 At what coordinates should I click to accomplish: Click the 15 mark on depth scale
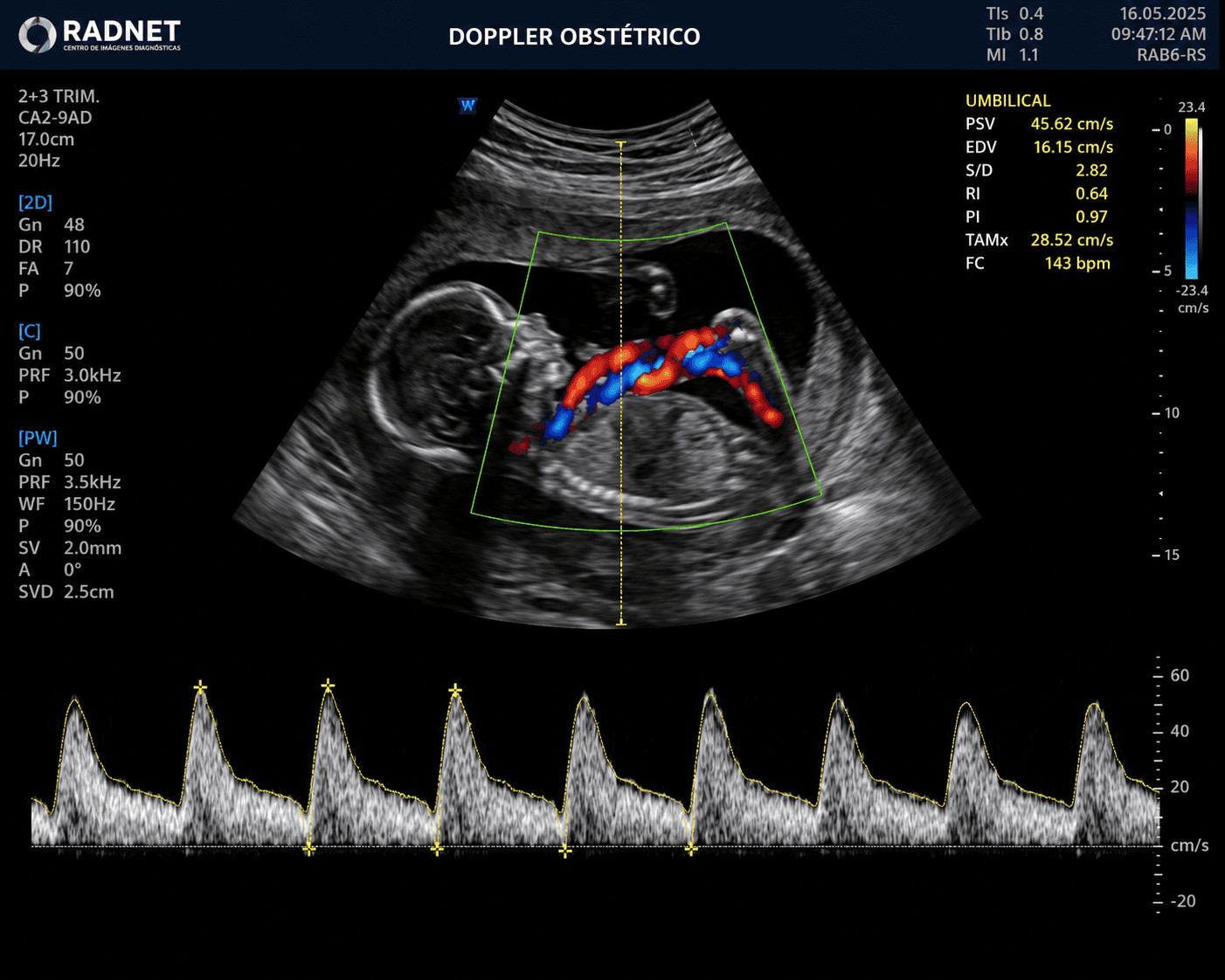(1172, 555)
